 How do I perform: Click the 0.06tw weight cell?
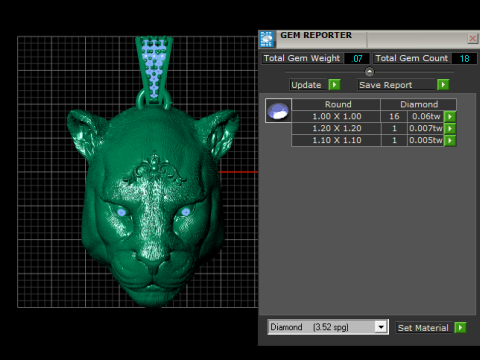pos(426,116)
